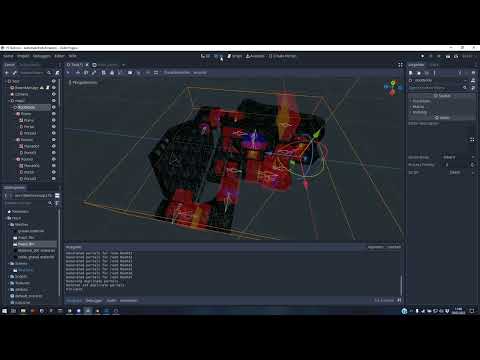
Task: Collapse the Meshes folder in FileSystem
Action: [x=9, y=224]
